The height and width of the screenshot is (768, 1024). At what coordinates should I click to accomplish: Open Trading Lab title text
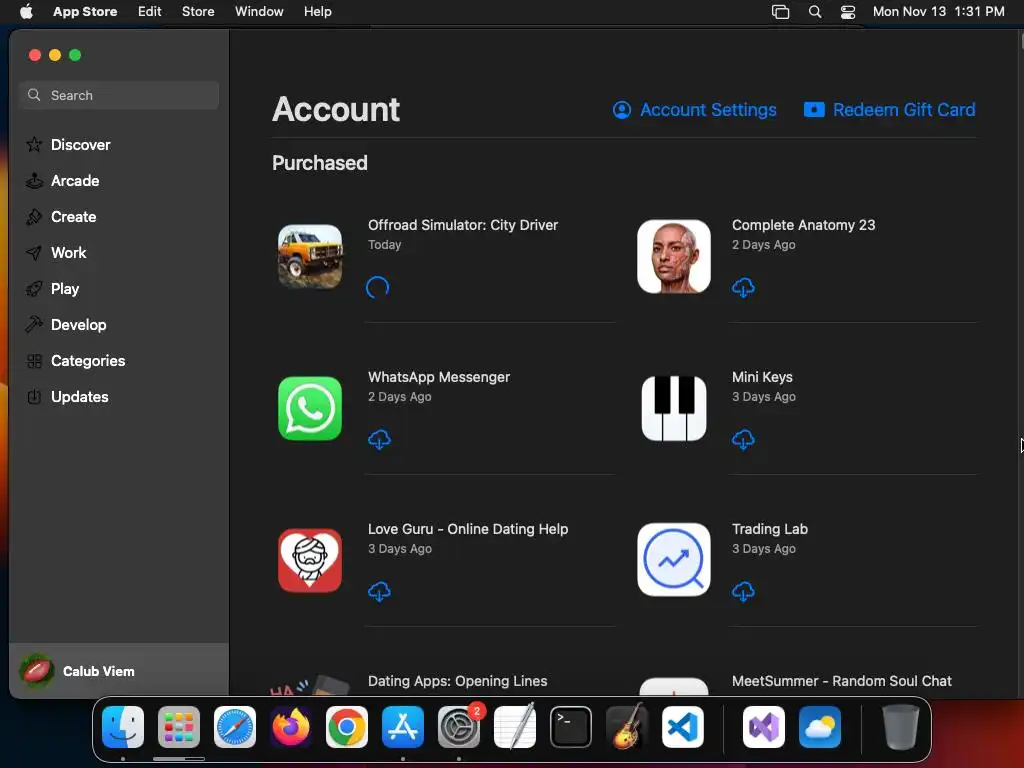770,529
